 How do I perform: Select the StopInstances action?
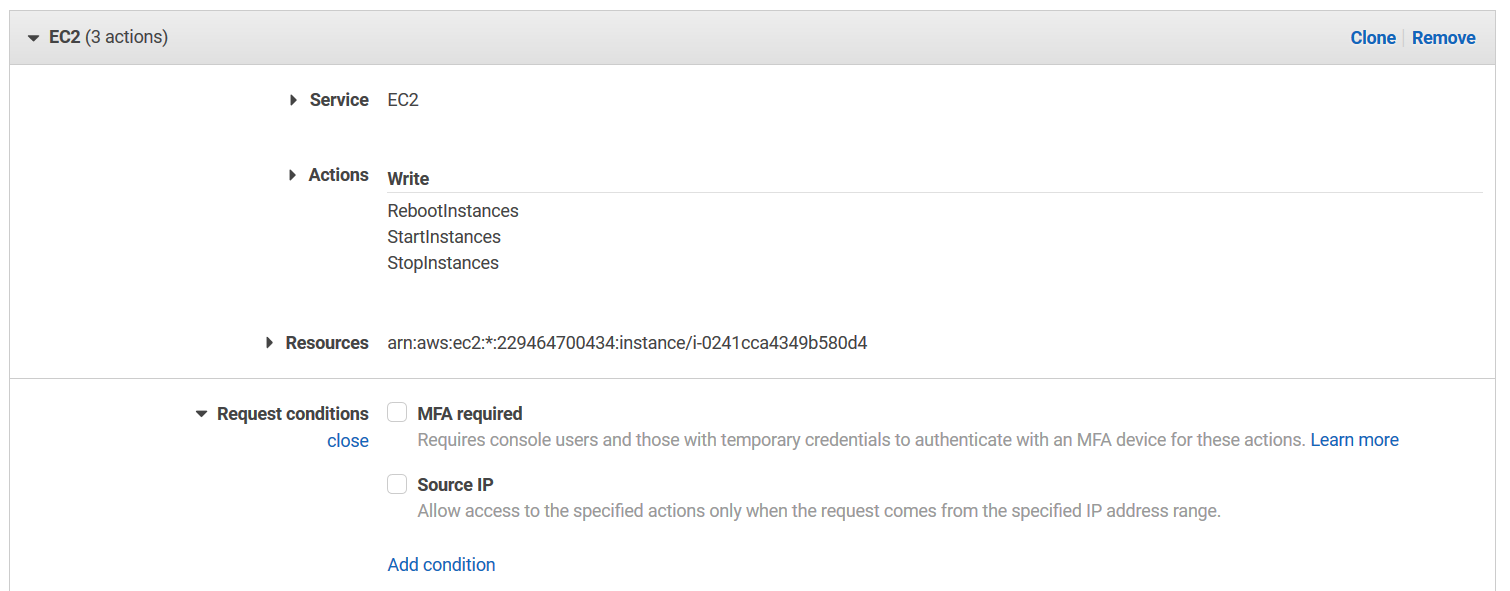tap(443, 263)
